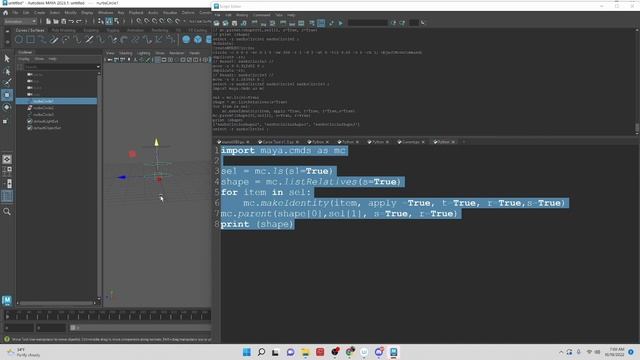The image size is (640, 360).
Task: Open the shelf tab switcher icon
Action: pyautogui.click(x=7, y=31)
